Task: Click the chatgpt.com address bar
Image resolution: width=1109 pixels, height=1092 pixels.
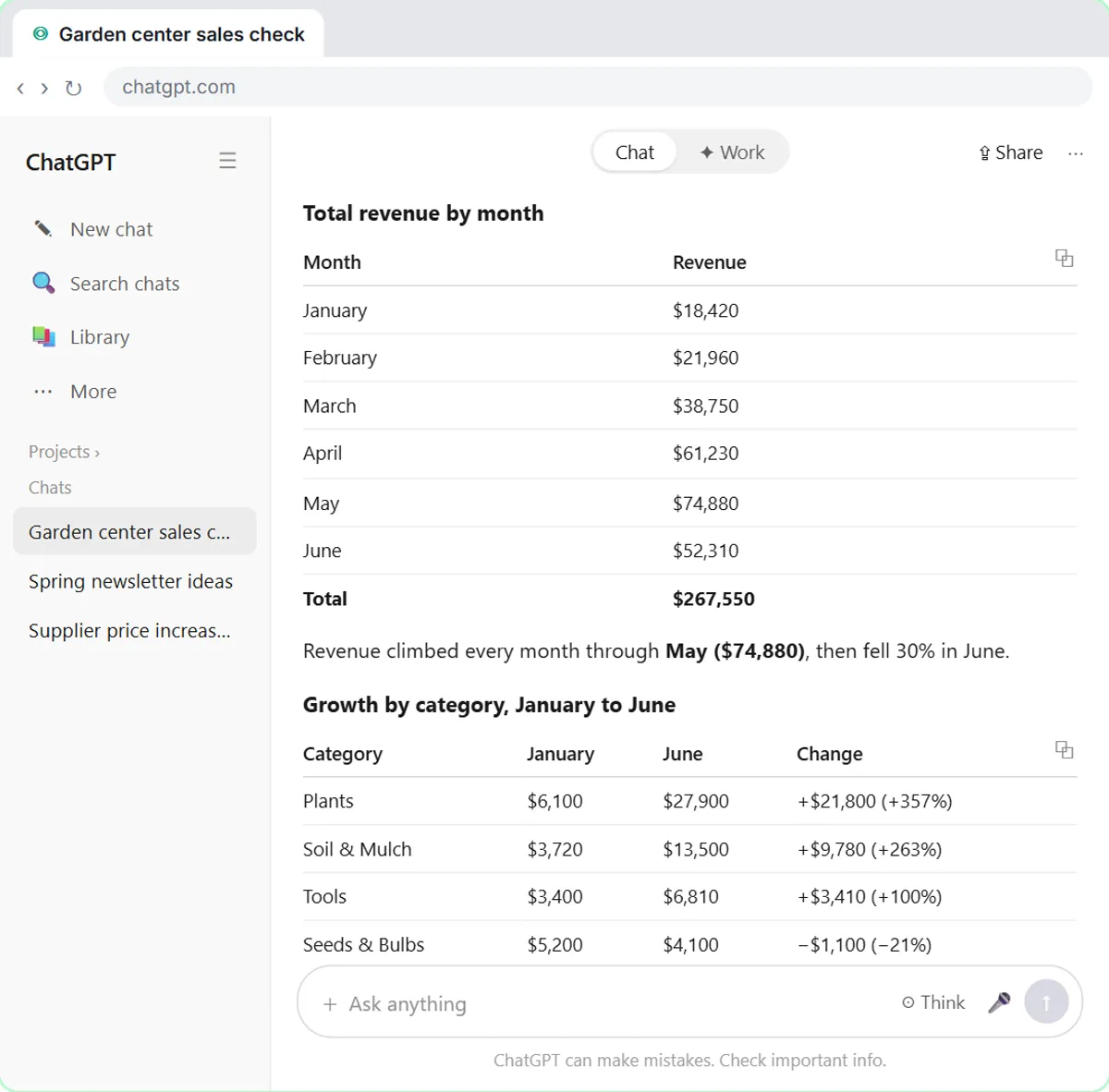Action: pos(598,87)
